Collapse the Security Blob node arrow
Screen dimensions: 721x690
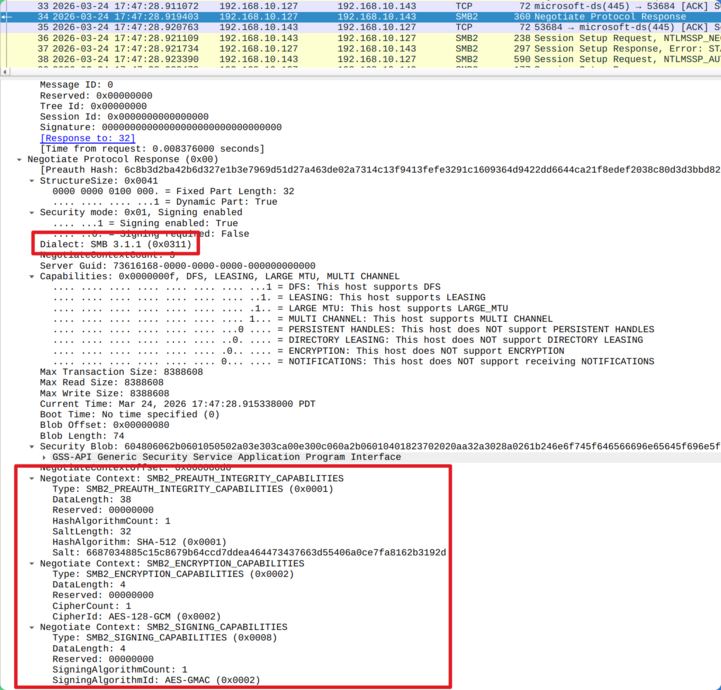click(x=33, y=447)
